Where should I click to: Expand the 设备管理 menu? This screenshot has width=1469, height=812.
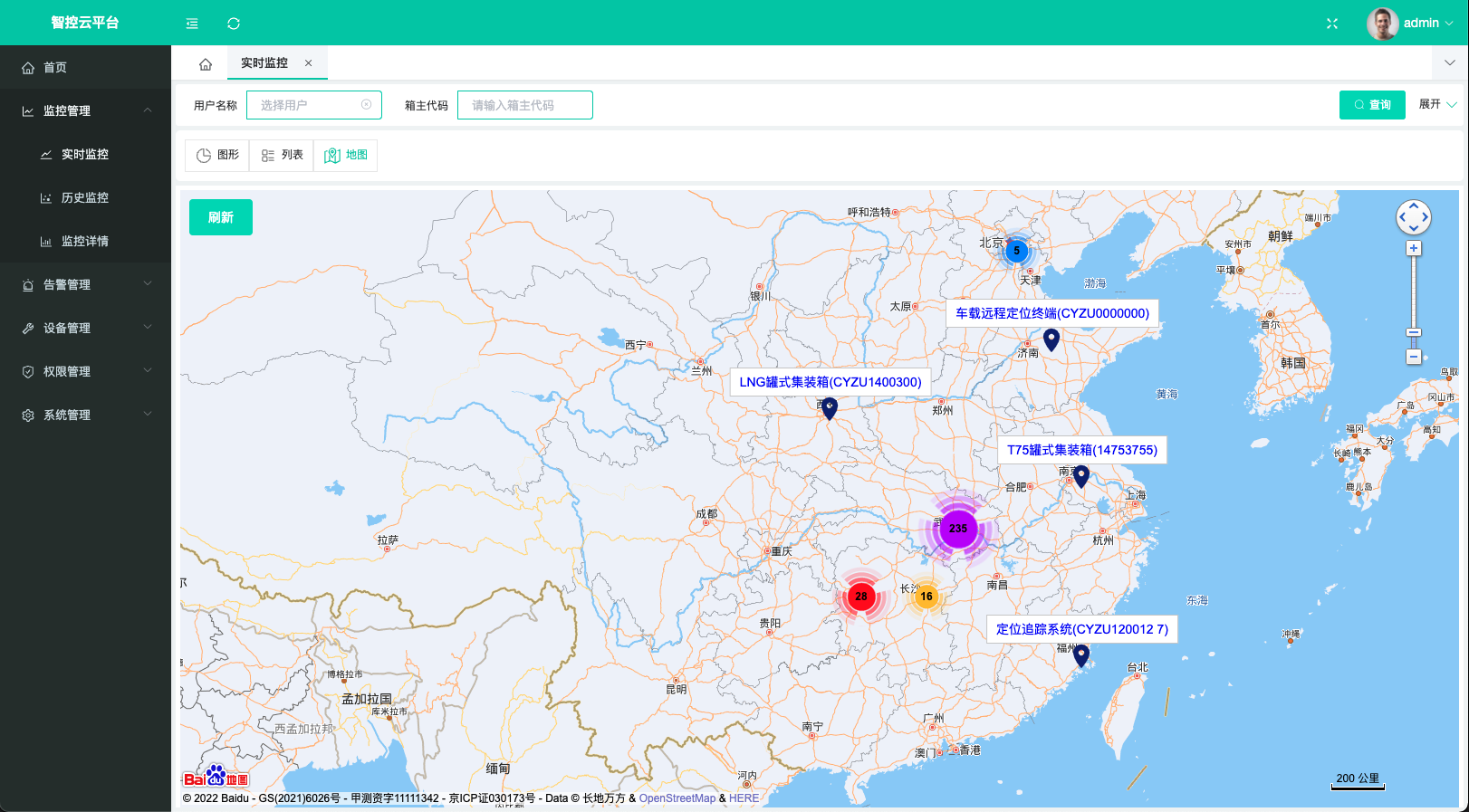85,328
